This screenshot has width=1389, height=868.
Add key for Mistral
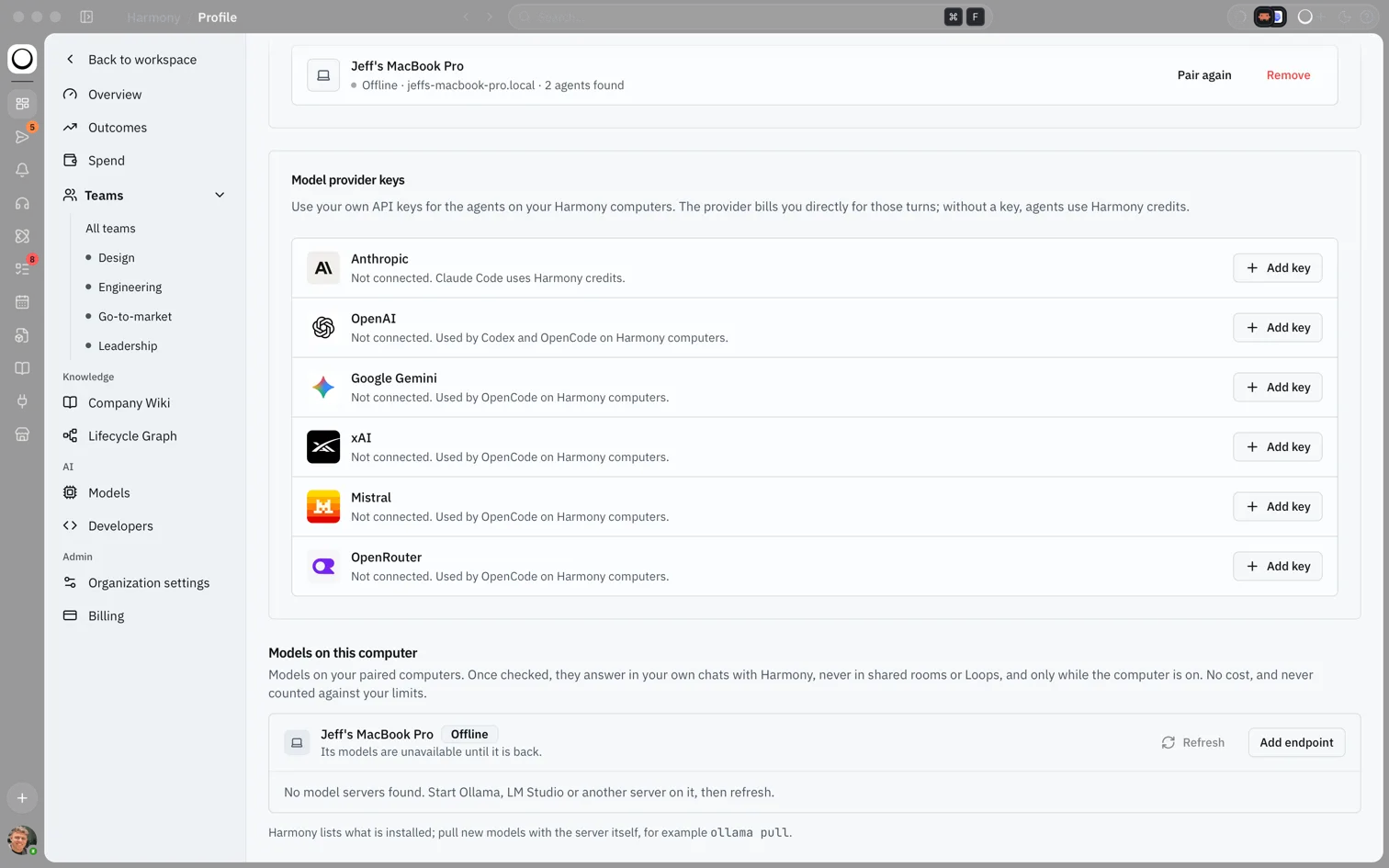coord(1278,507)
